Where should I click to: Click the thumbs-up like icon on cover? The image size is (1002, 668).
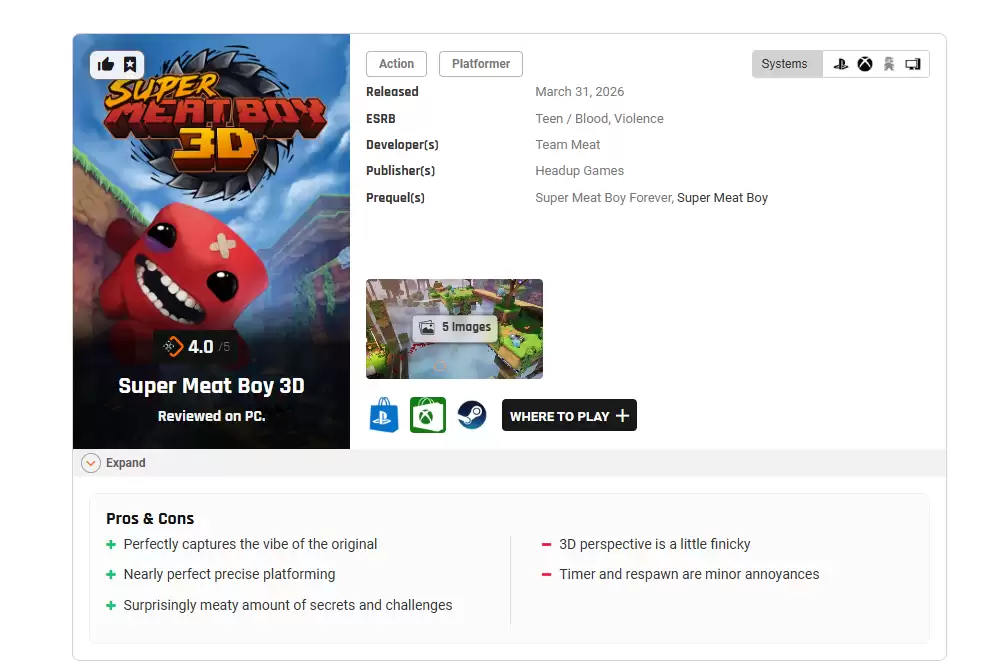pos(105,65)
